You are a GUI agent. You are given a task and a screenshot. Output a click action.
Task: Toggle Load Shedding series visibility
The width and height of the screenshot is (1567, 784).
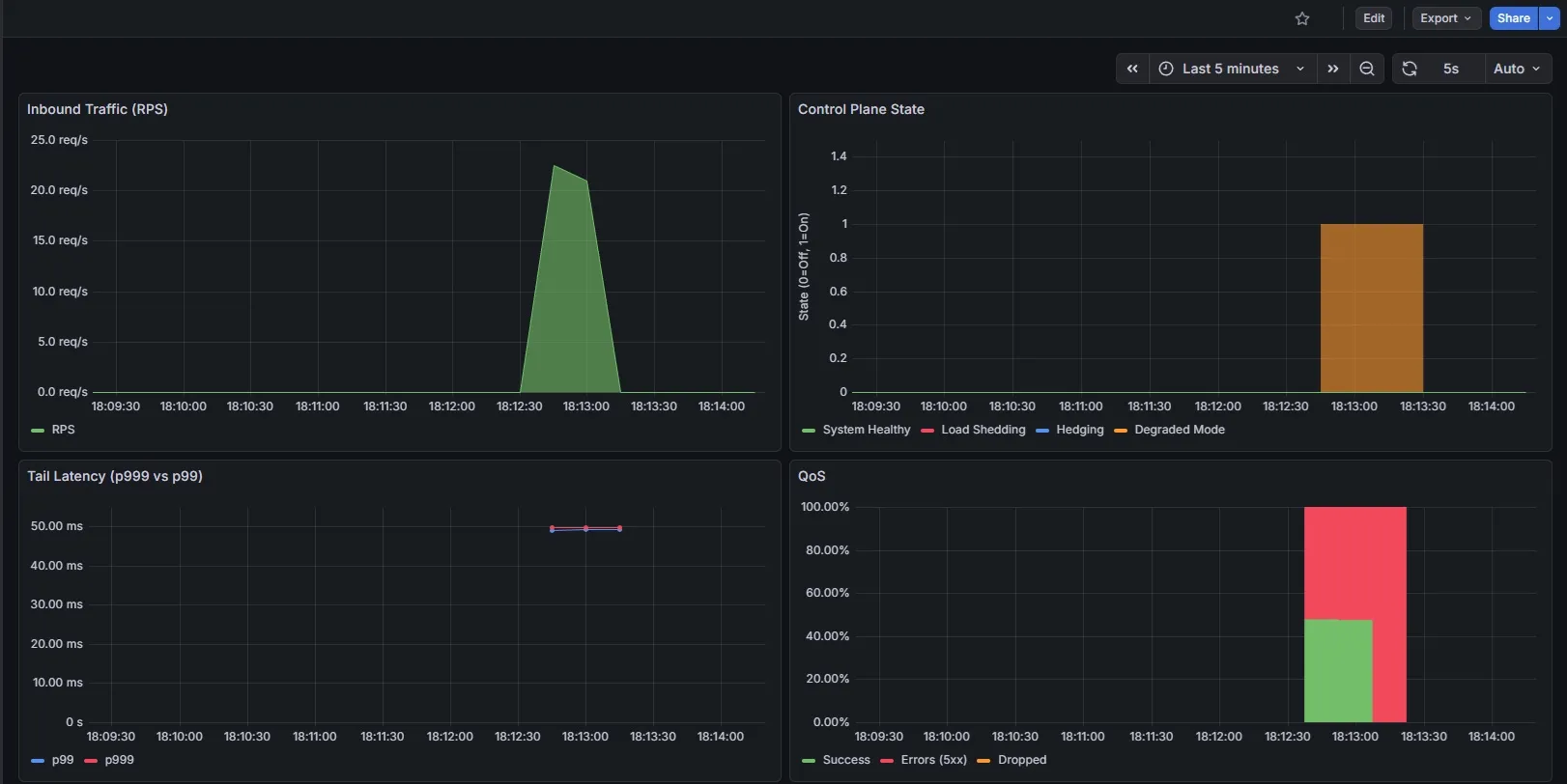(x=983, y=430)
